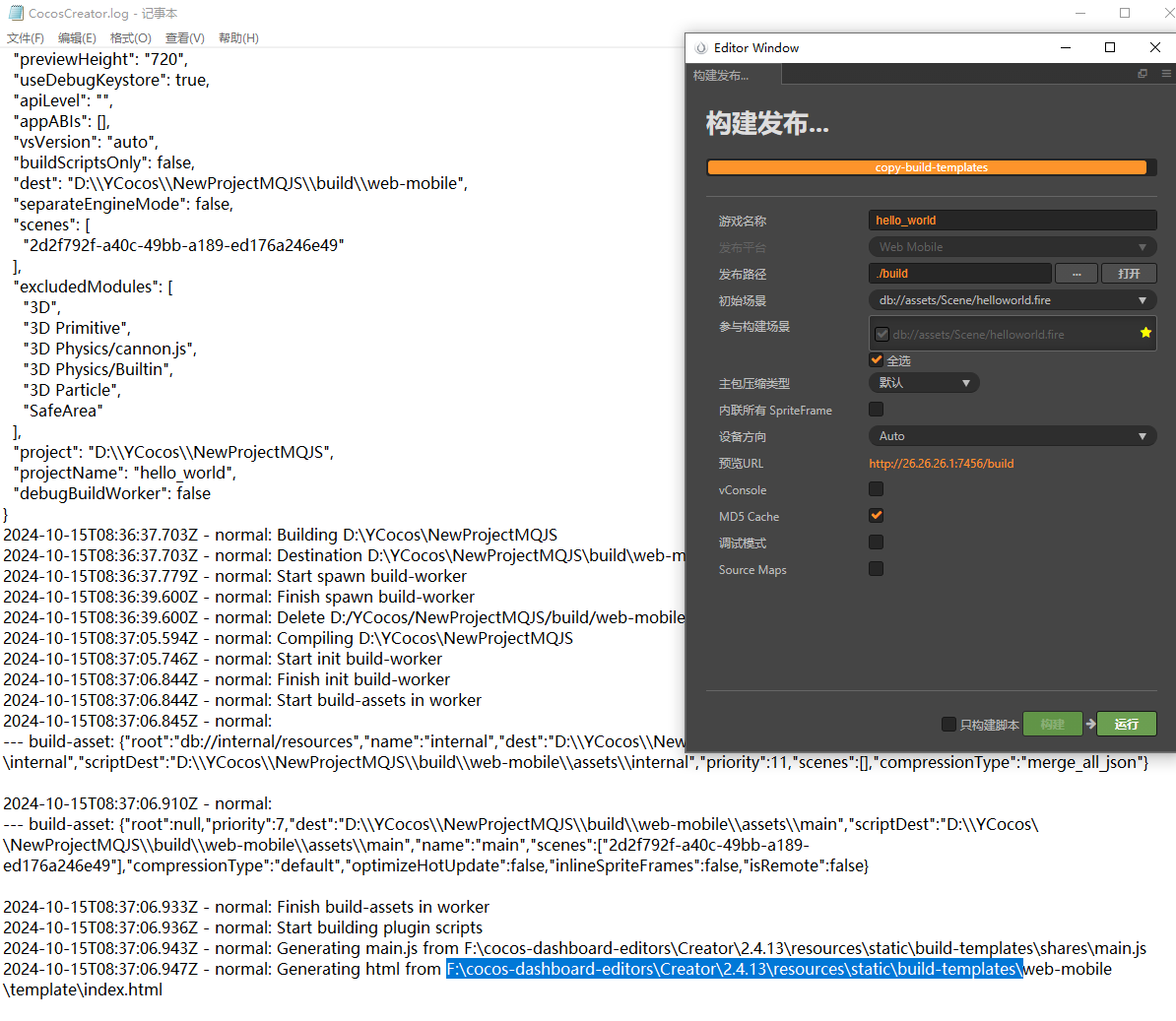Open the 设备方向 Auto dropdown

(x=1013, y=436)
